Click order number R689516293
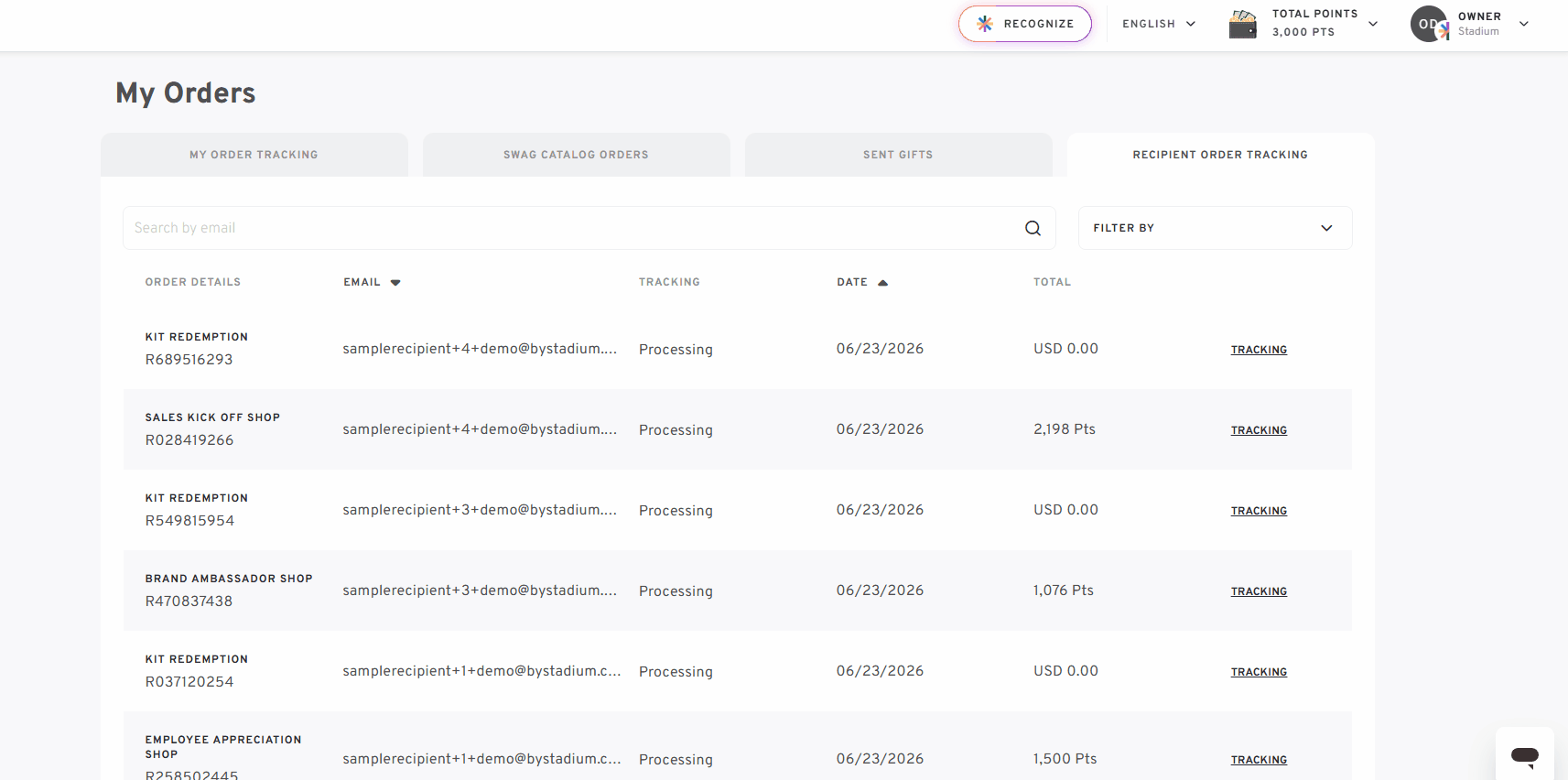This screenshot has width=1568, height=780. tap(189, 360)
